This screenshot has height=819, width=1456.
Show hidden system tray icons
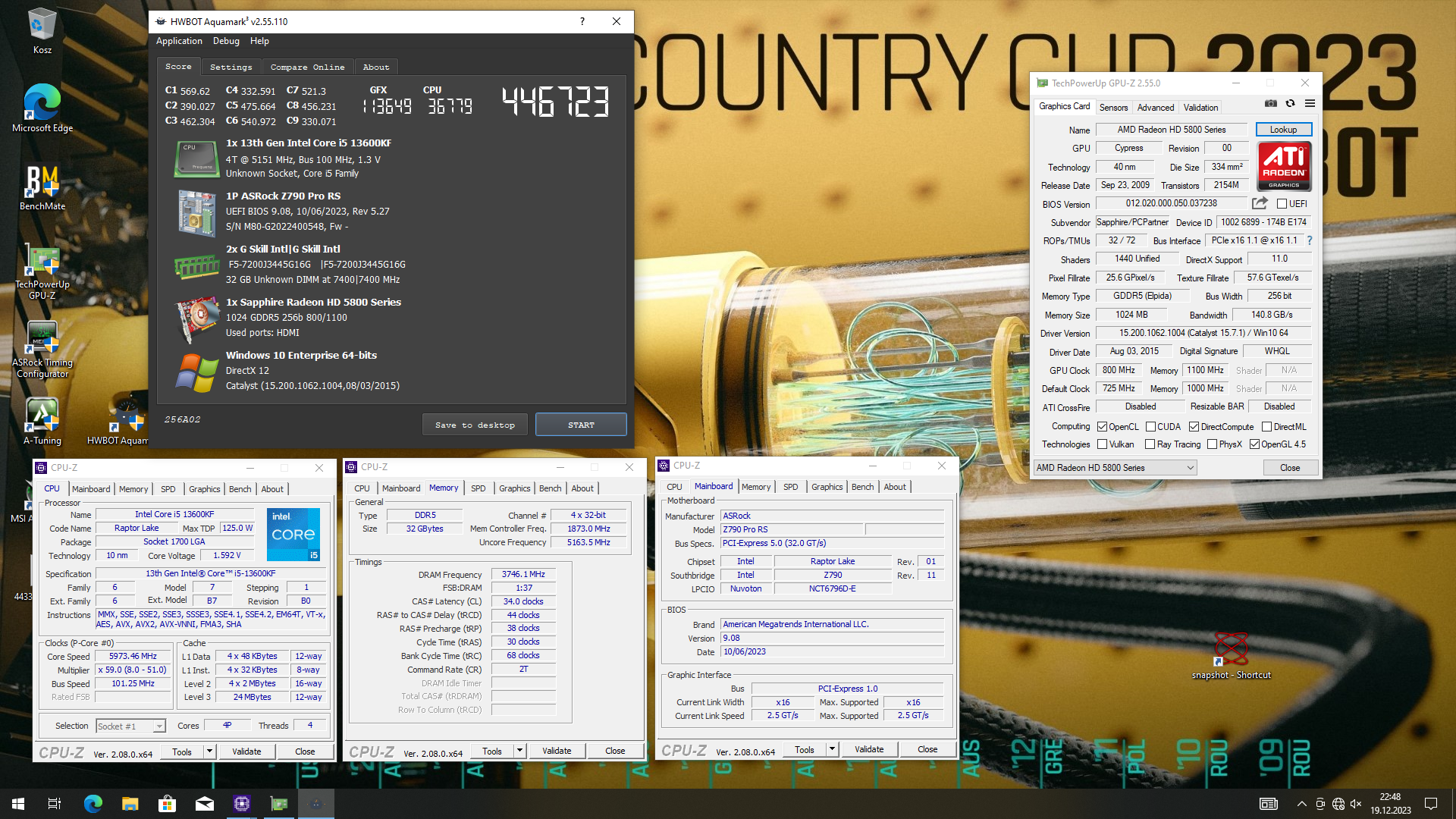[x=1301, y=804]
